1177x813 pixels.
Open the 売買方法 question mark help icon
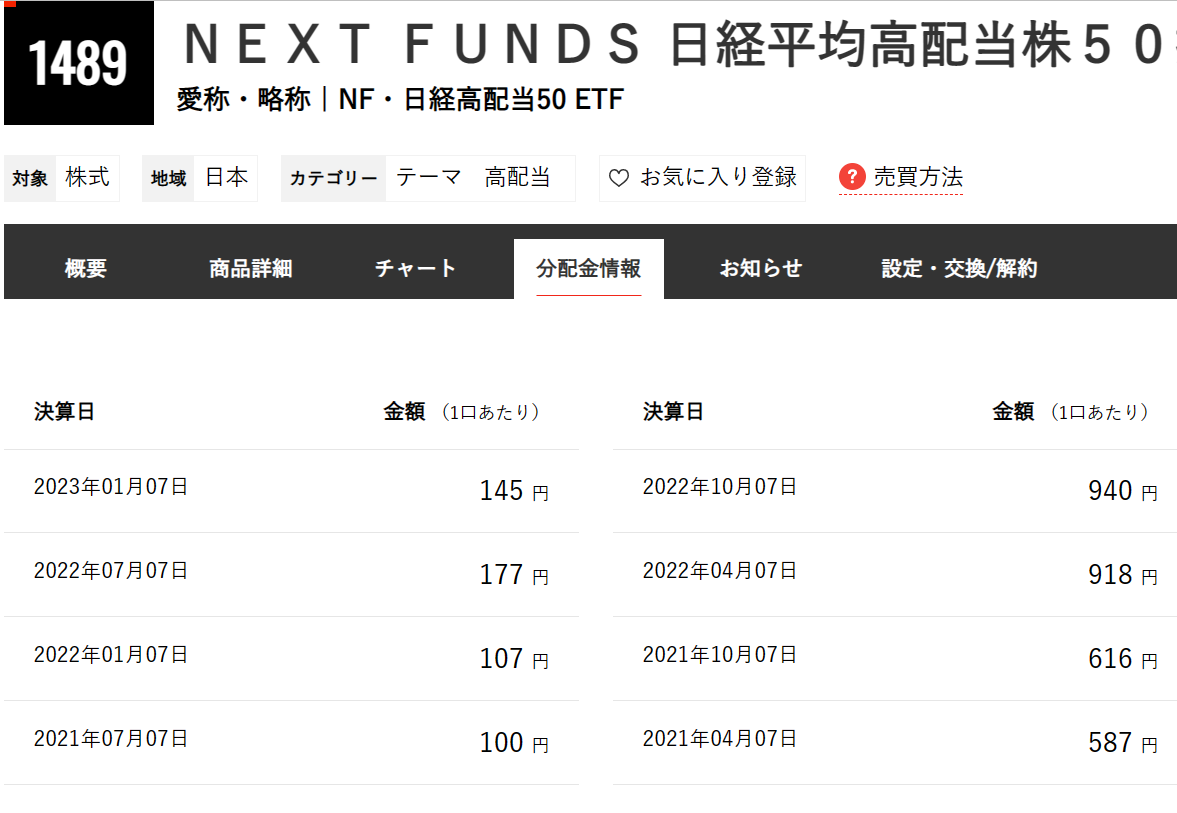pos(851,177)
